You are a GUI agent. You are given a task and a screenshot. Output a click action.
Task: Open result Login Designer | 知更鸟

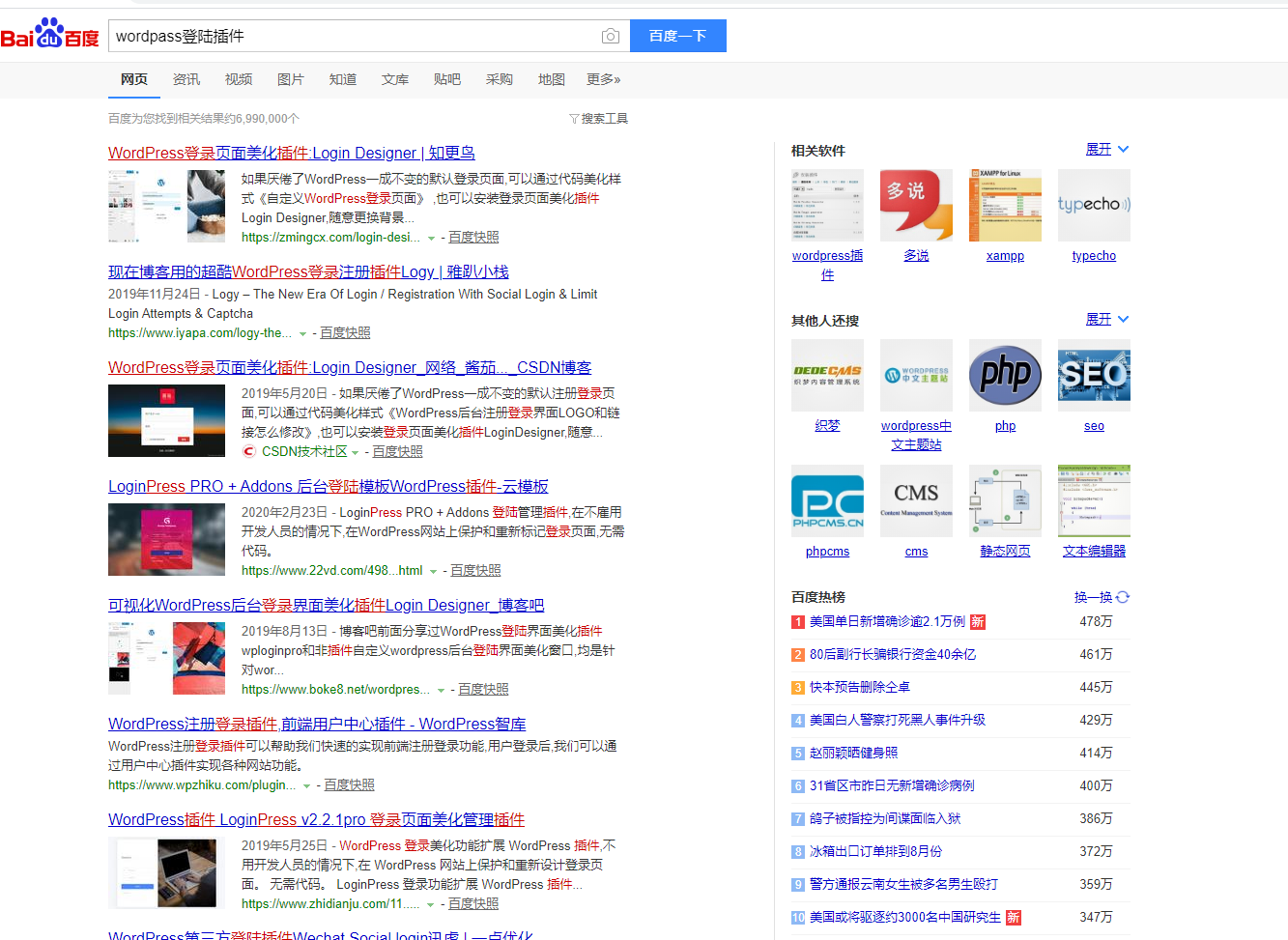(x=291, y=153)
